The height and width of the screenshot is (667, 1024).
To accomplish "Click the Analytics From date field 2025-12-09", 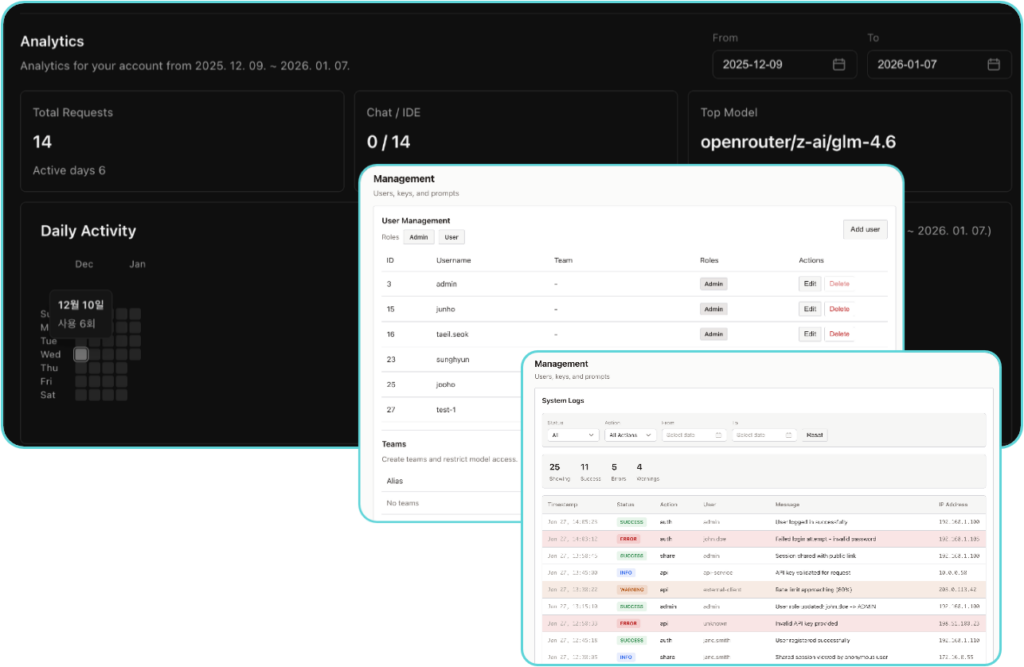I will click(x=784, y=64).
